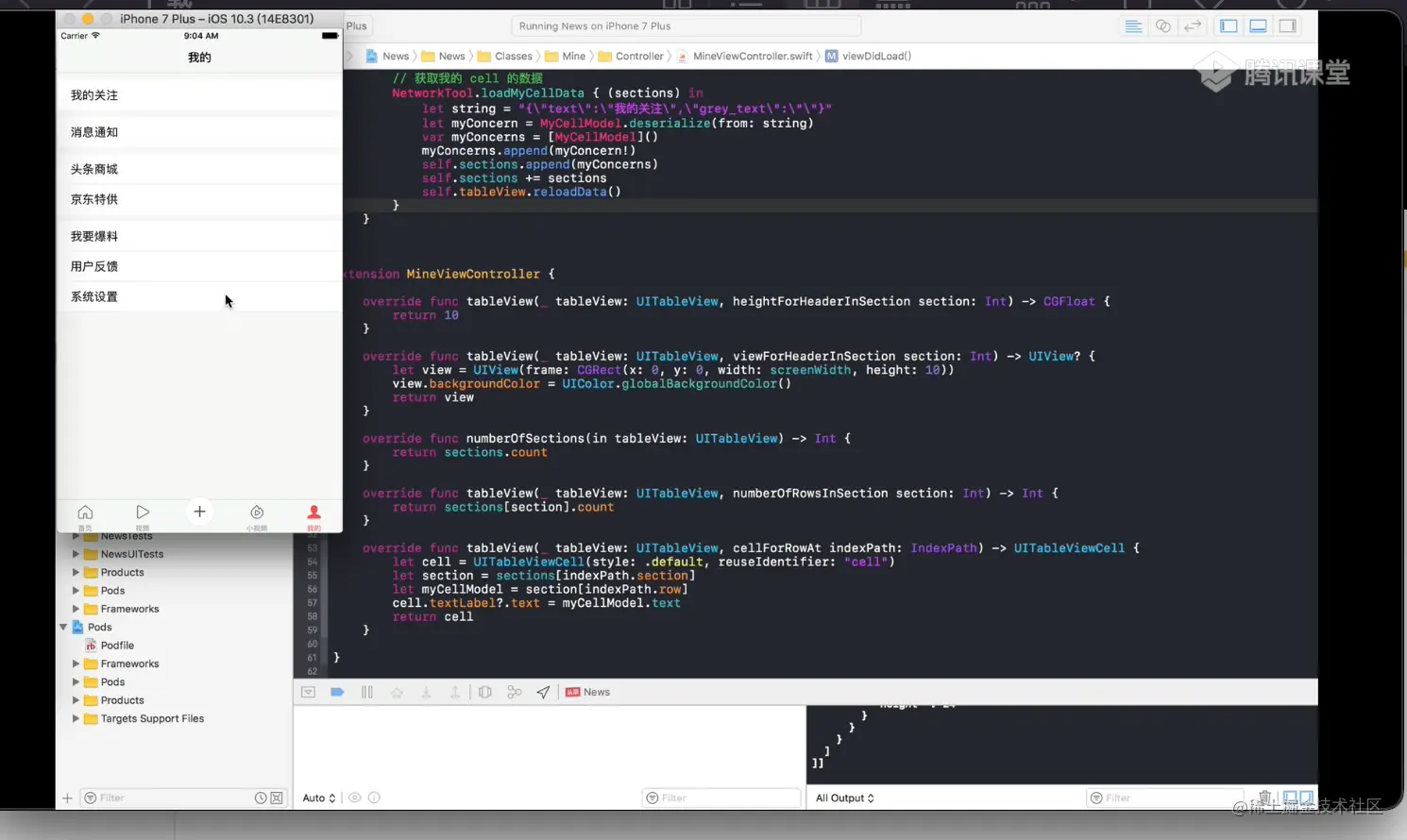Screen dimensions: 1407x840
Task: Open the Mine breadcrumb folder
Action: click(566, 56)
